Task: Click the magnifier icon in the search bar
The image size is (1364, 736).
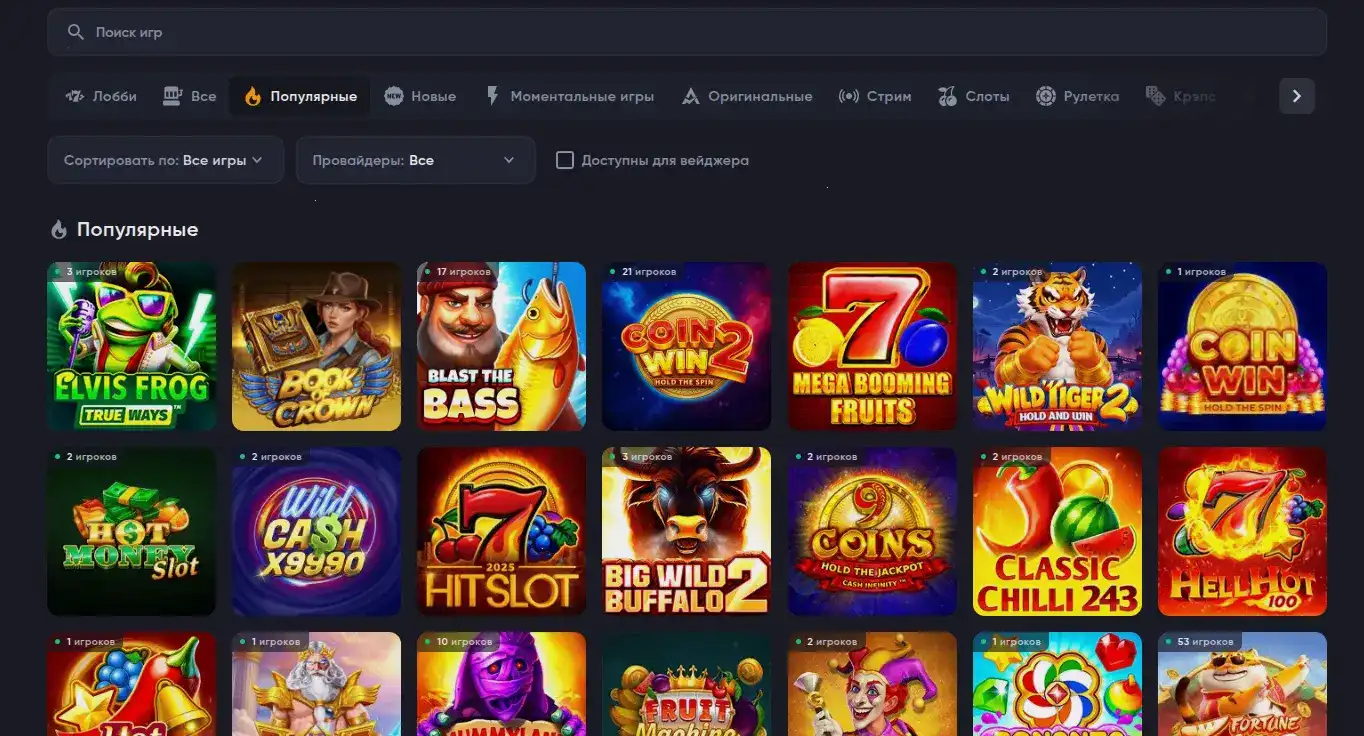Action: [75, 31]
